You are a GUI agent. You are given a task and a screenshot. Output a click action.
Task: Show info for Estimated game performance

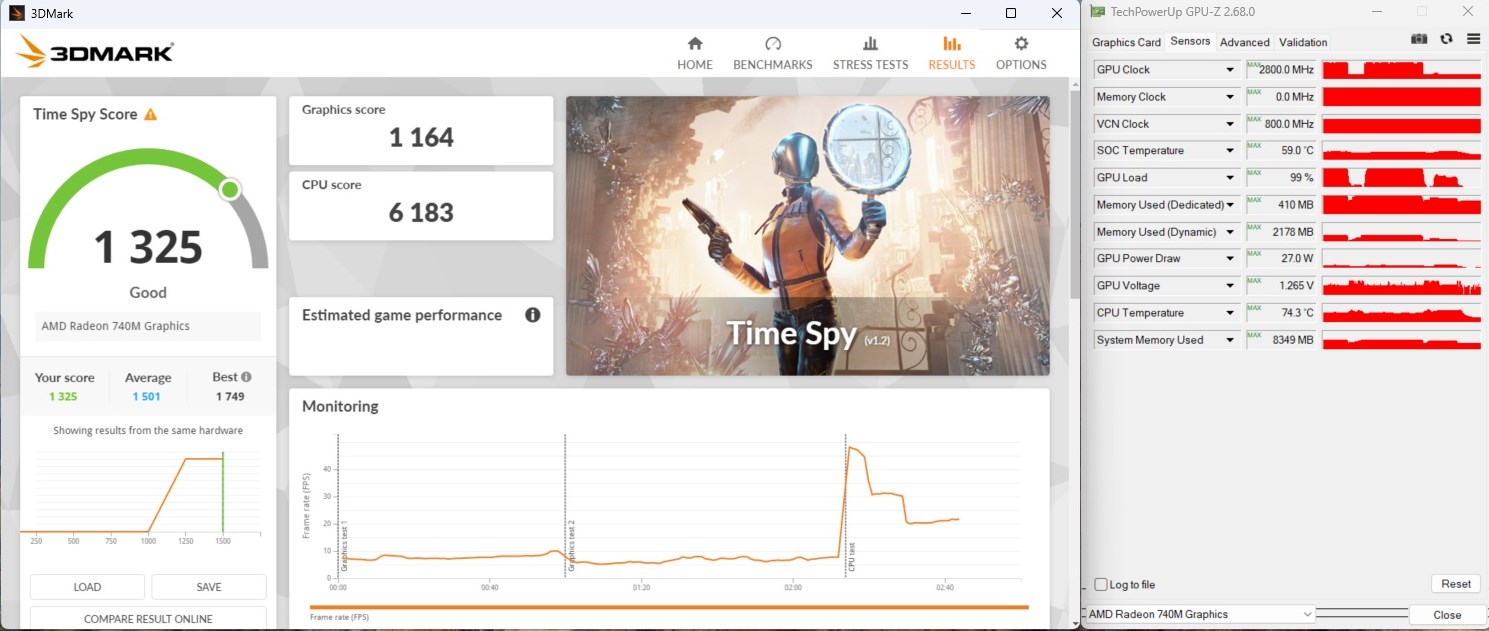pyautogui.click(x=533, y=315)
